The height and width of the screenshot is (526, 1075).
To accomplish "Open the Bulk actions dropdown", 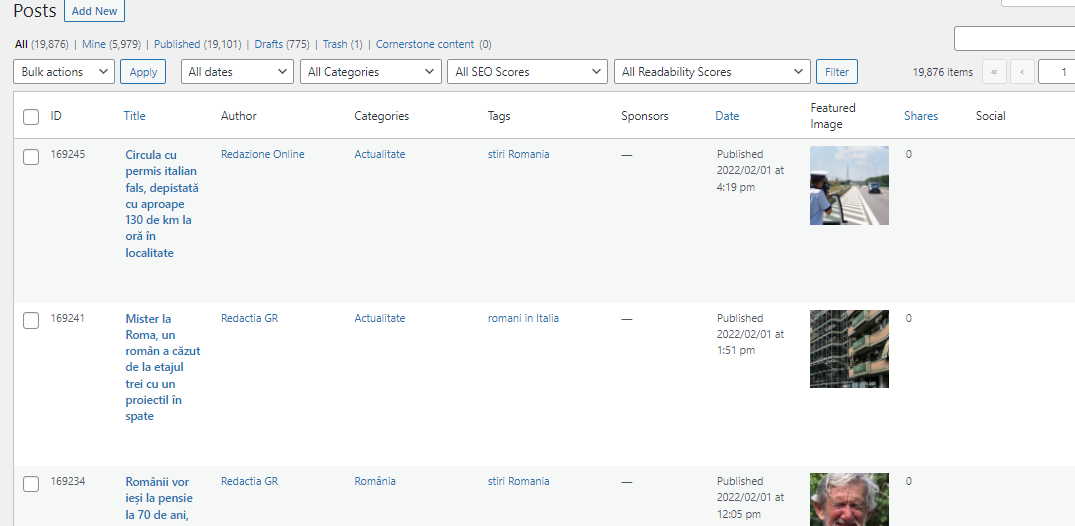I will 64,72.
